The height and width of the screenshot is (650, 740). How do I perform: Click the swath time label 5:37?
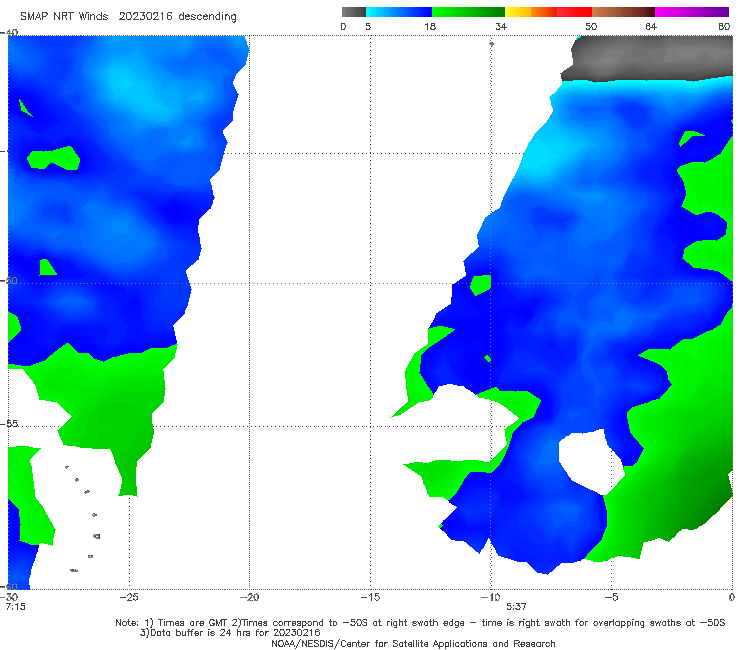[516, 607]
